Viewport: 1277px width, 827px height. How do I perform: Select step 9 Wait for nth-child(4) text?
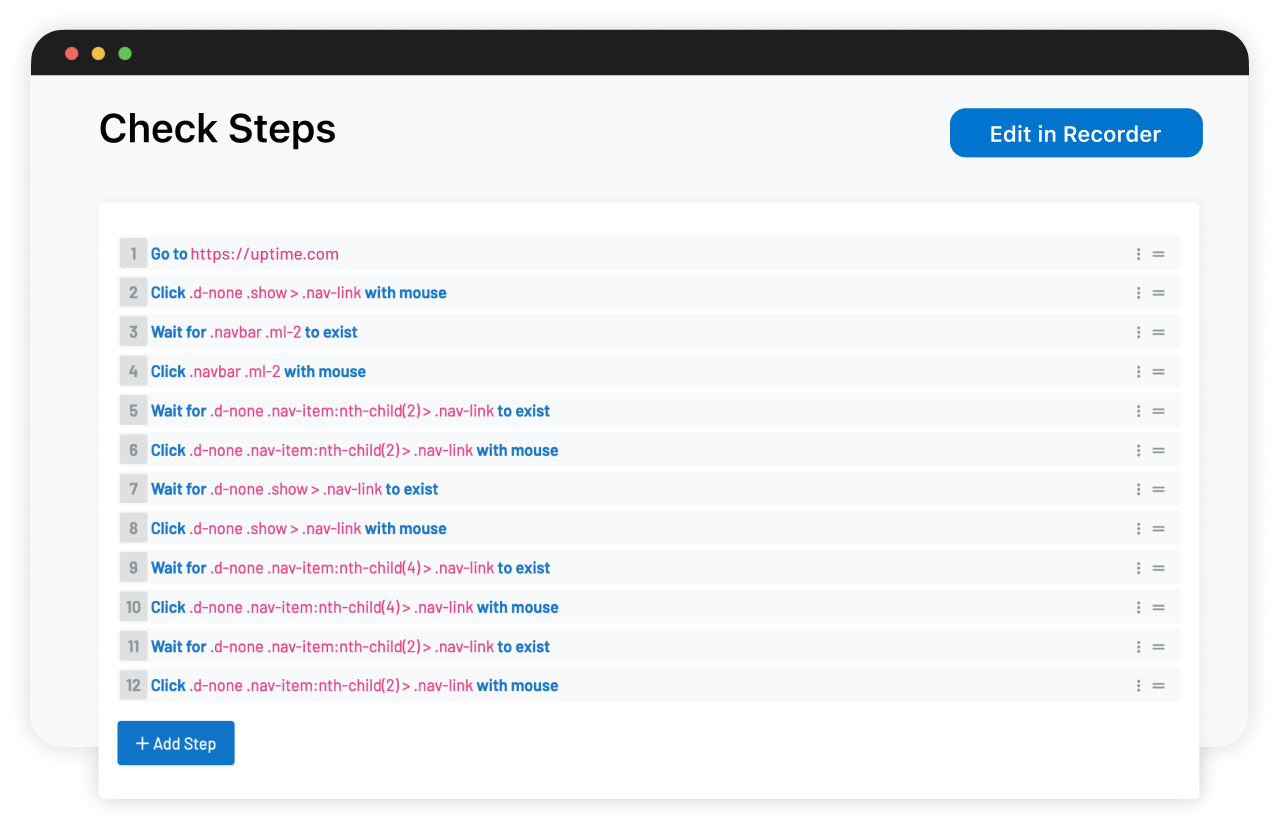(x=350, y=568)
